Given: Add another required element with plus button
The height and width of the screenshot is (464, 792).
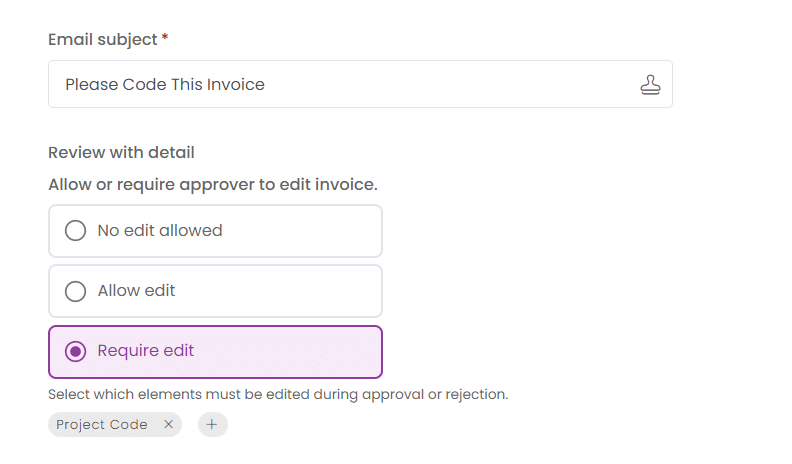Looking at the screenshot, I should click(x=212, y=424).
